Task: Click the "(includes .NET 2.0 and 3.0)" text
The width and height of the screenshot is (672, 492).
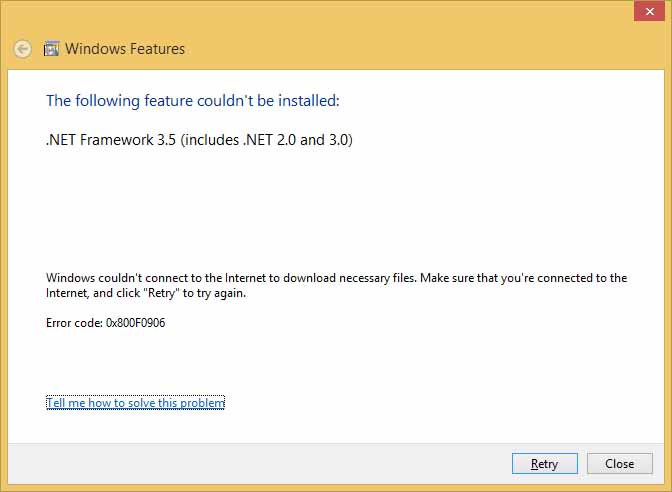Action: point(267,140)
